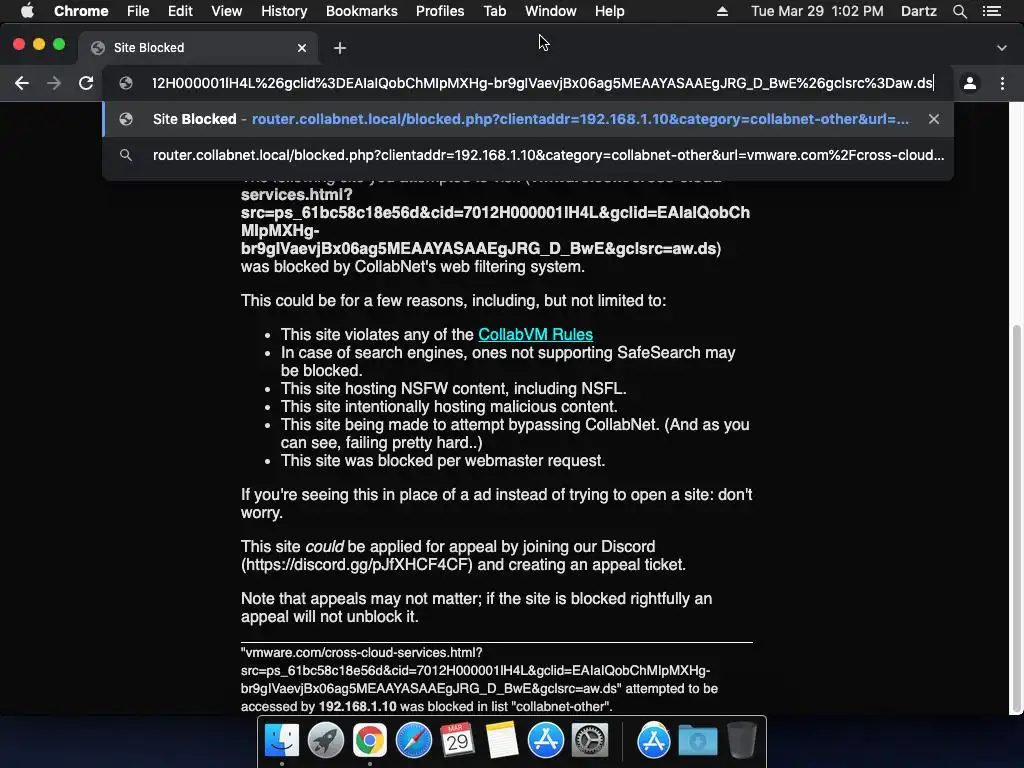Open the View menu
The width and height of the screenshot is (1024, 768).
click(227, 11)
